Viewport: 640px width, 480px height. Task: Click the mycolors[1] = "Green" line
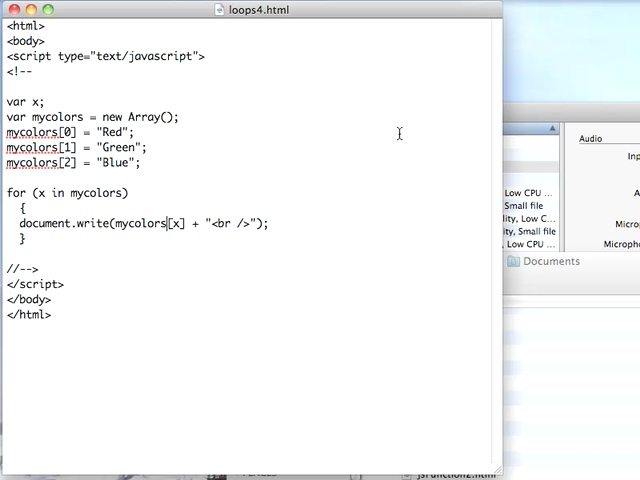[76, 147]
